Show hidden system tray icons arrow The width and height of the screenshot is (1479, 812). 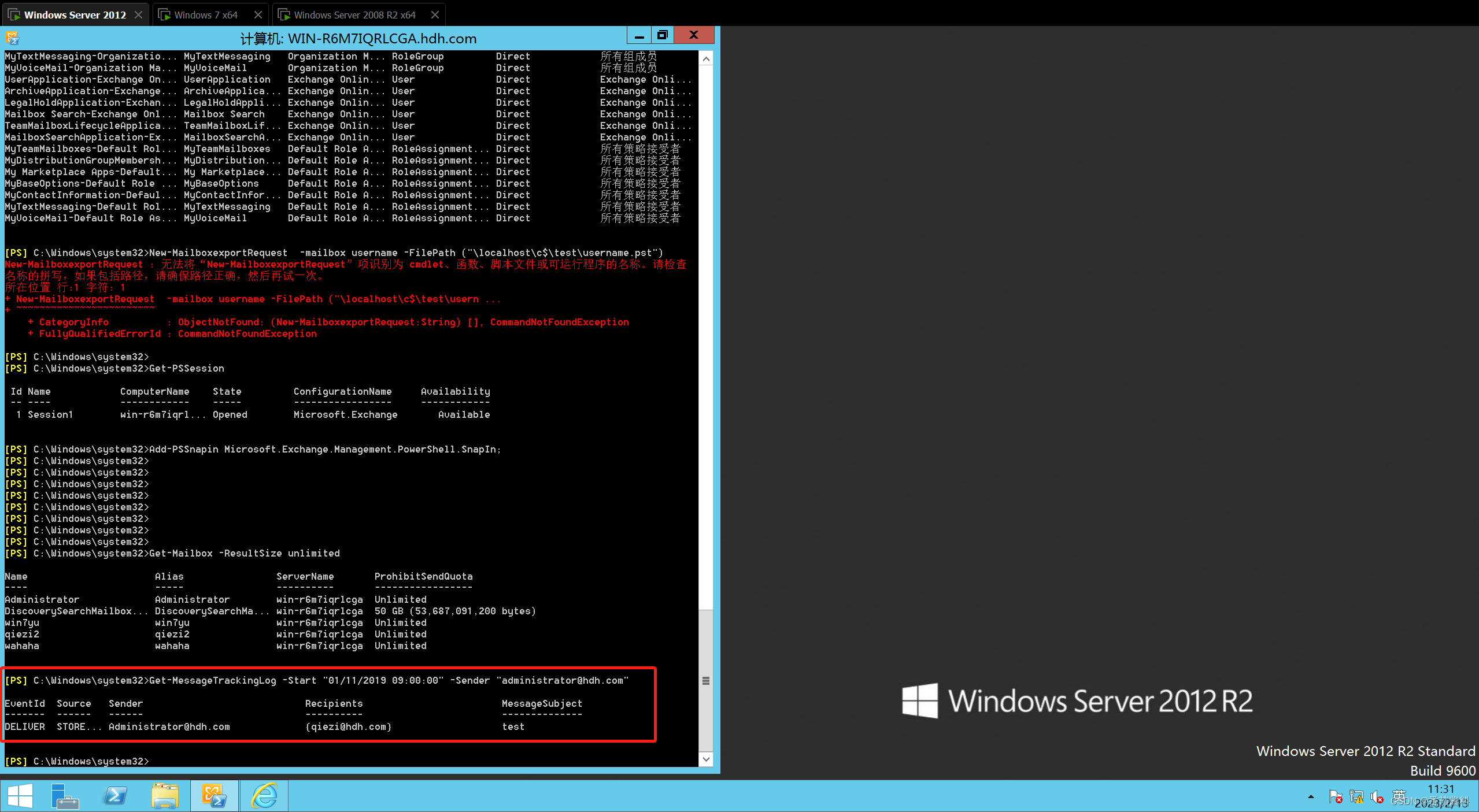point(1311,797)
